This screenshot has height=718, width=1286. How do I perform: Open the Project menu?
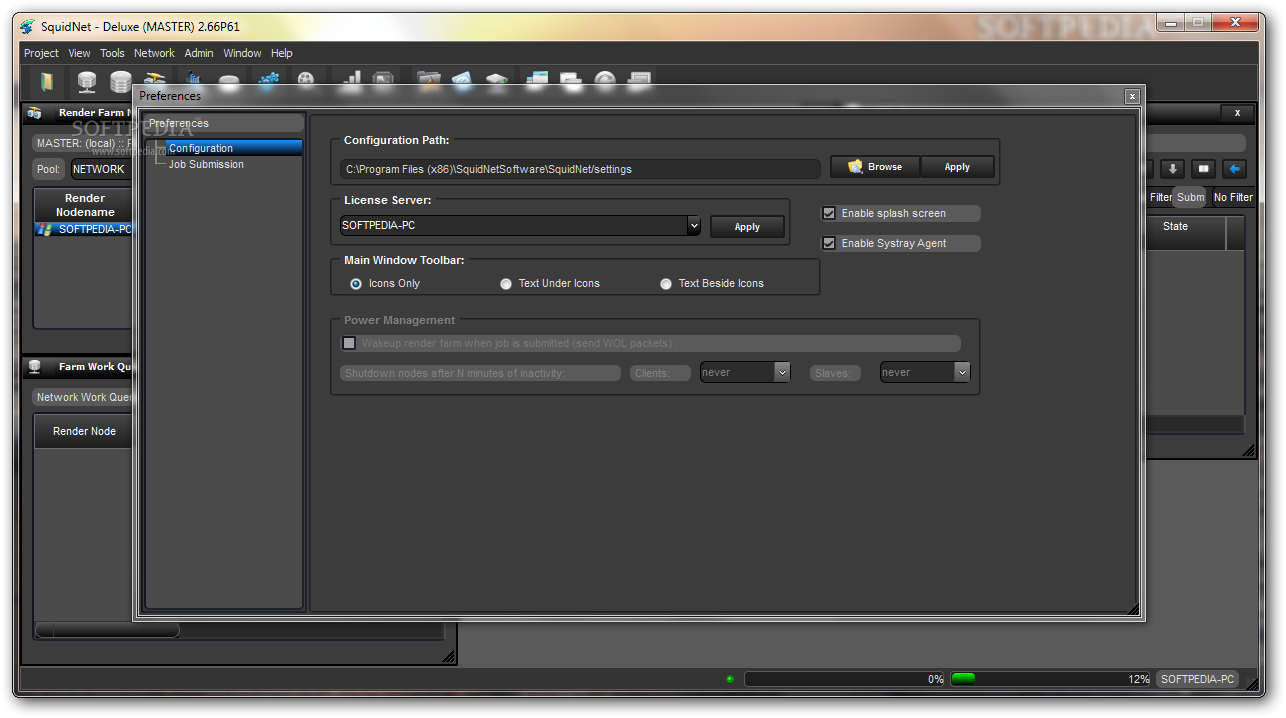(42, 53)
